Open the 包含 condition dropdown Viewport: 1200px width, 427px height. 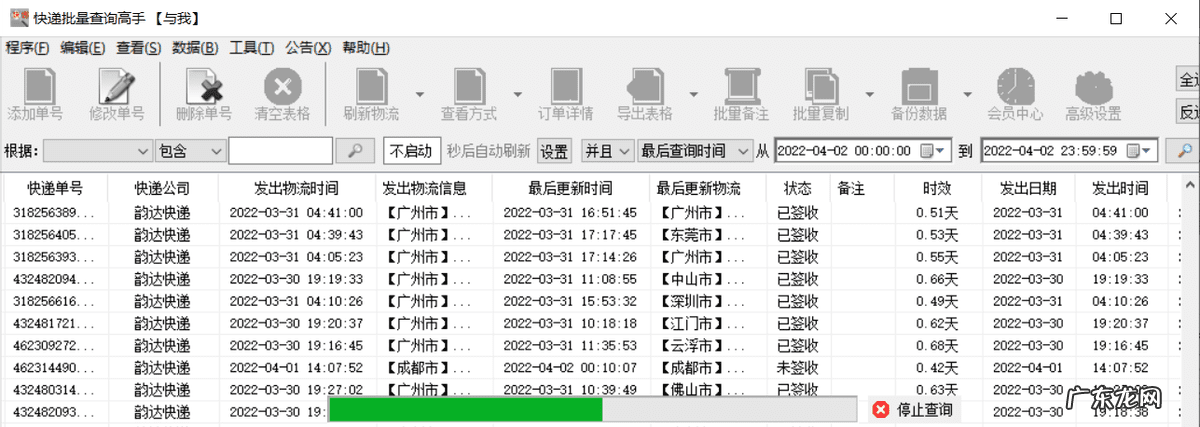(x=191, y=151)
